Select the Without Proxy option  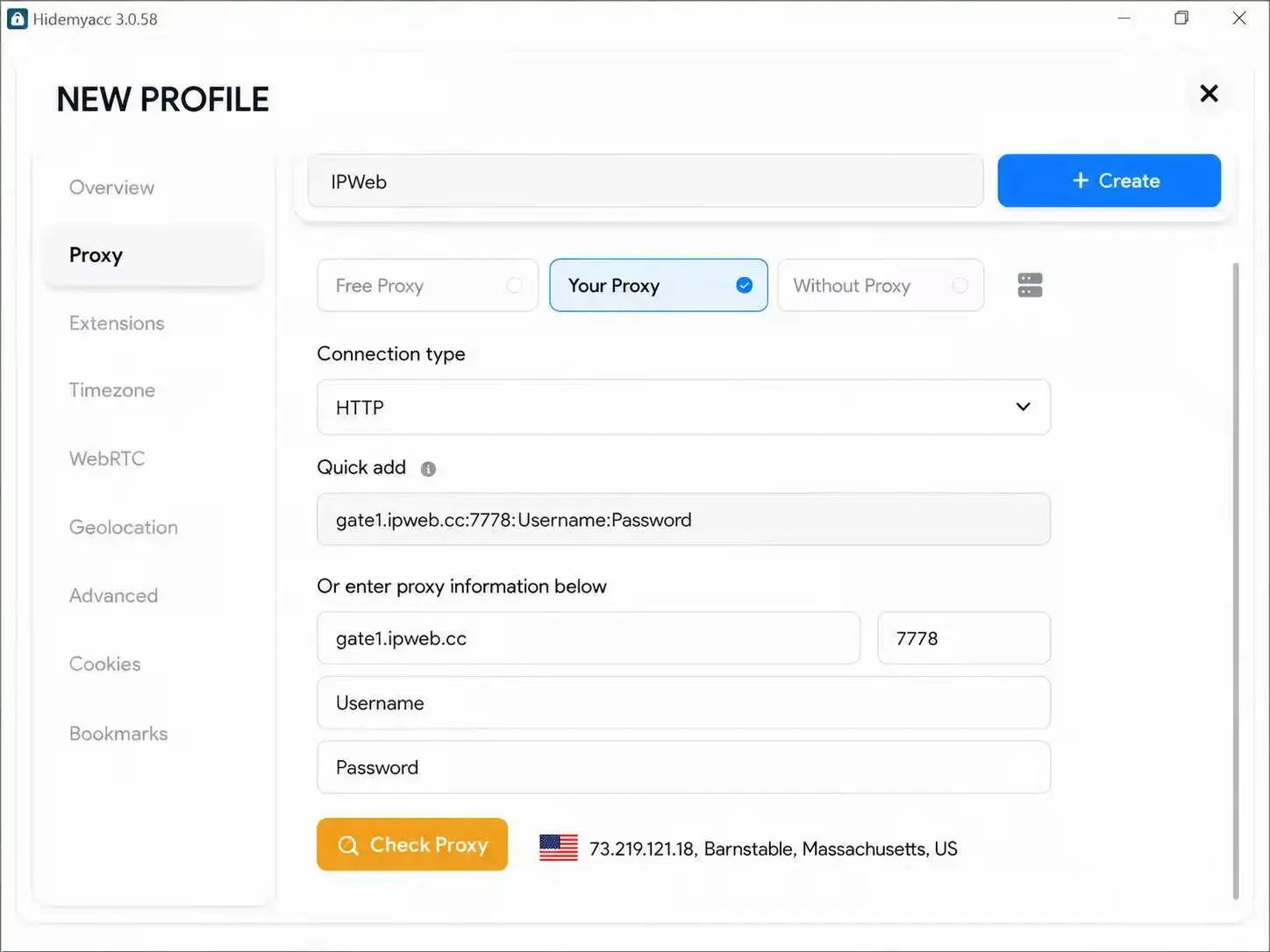881,285
